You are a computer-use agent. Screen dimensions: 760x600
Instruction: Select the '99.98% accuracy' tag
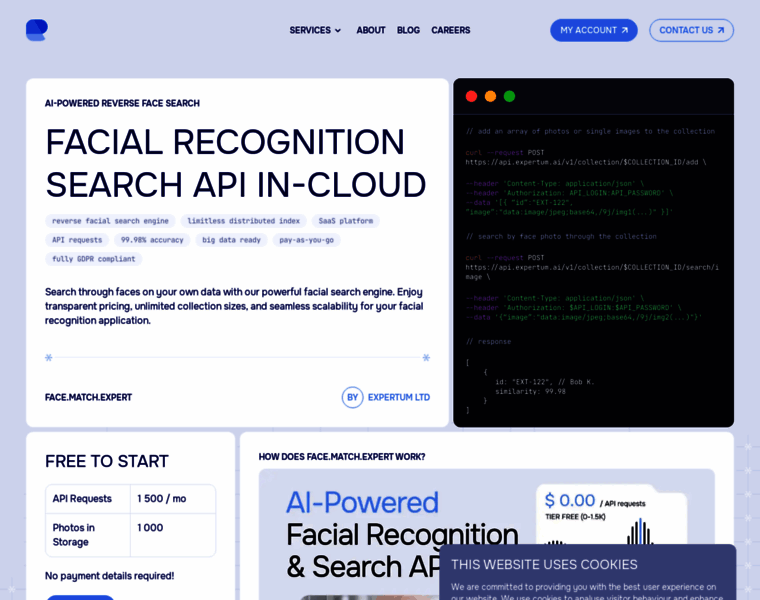click(x=152, y=240)
